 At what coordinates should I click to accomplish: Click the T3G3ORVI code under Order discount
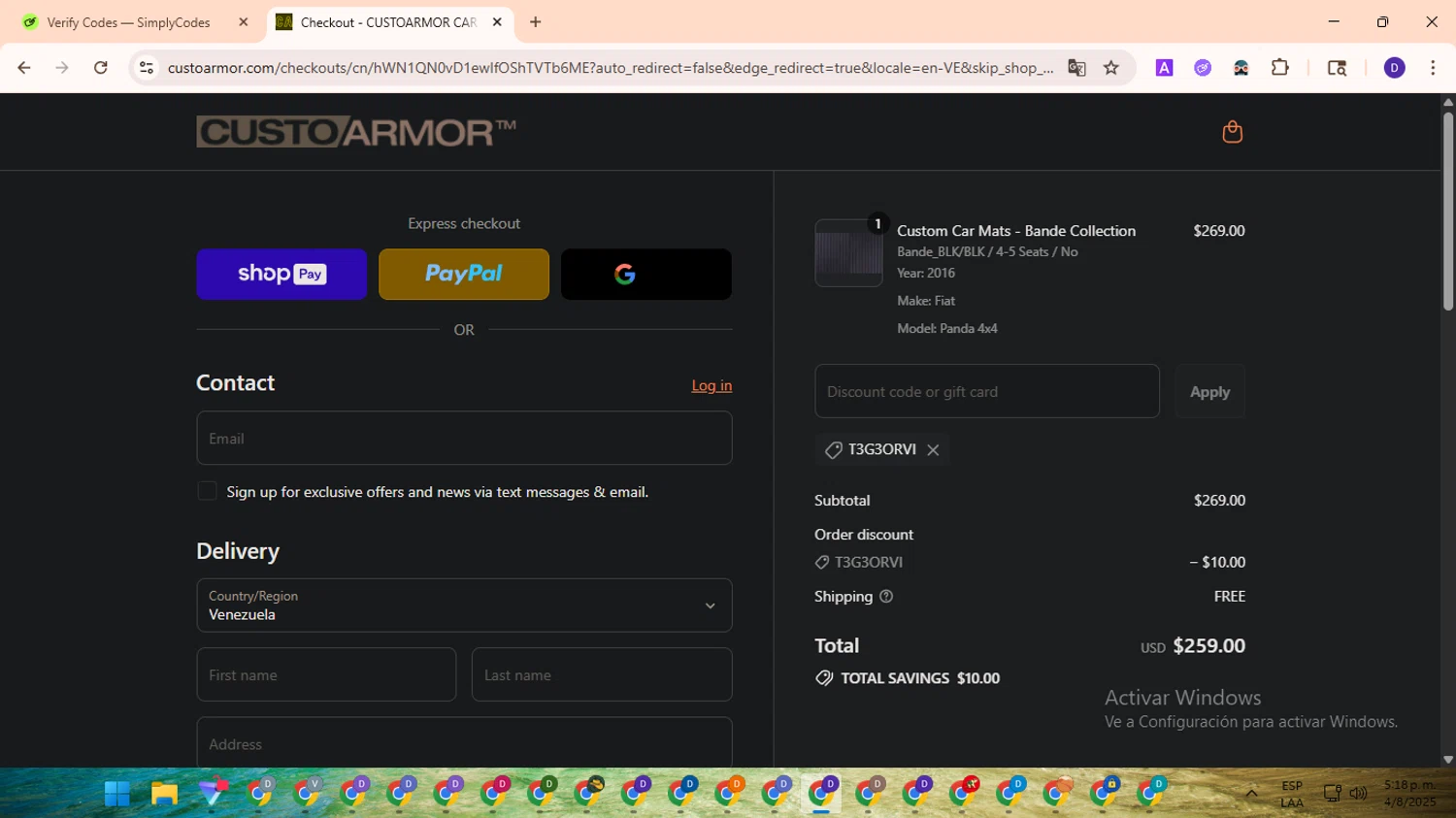pyautogui.click(x=869, y=563)
